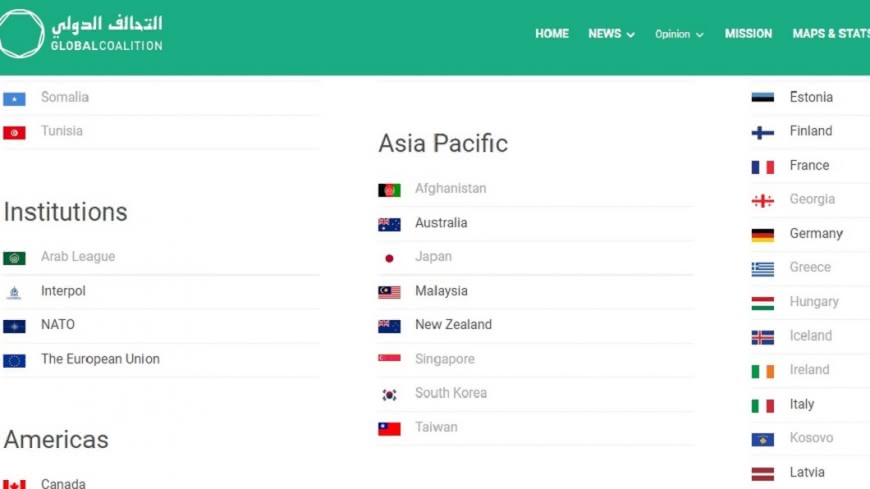The image size is (870, 489).
Task: Click the Singapore flag icon
Action: click(390, 359)
